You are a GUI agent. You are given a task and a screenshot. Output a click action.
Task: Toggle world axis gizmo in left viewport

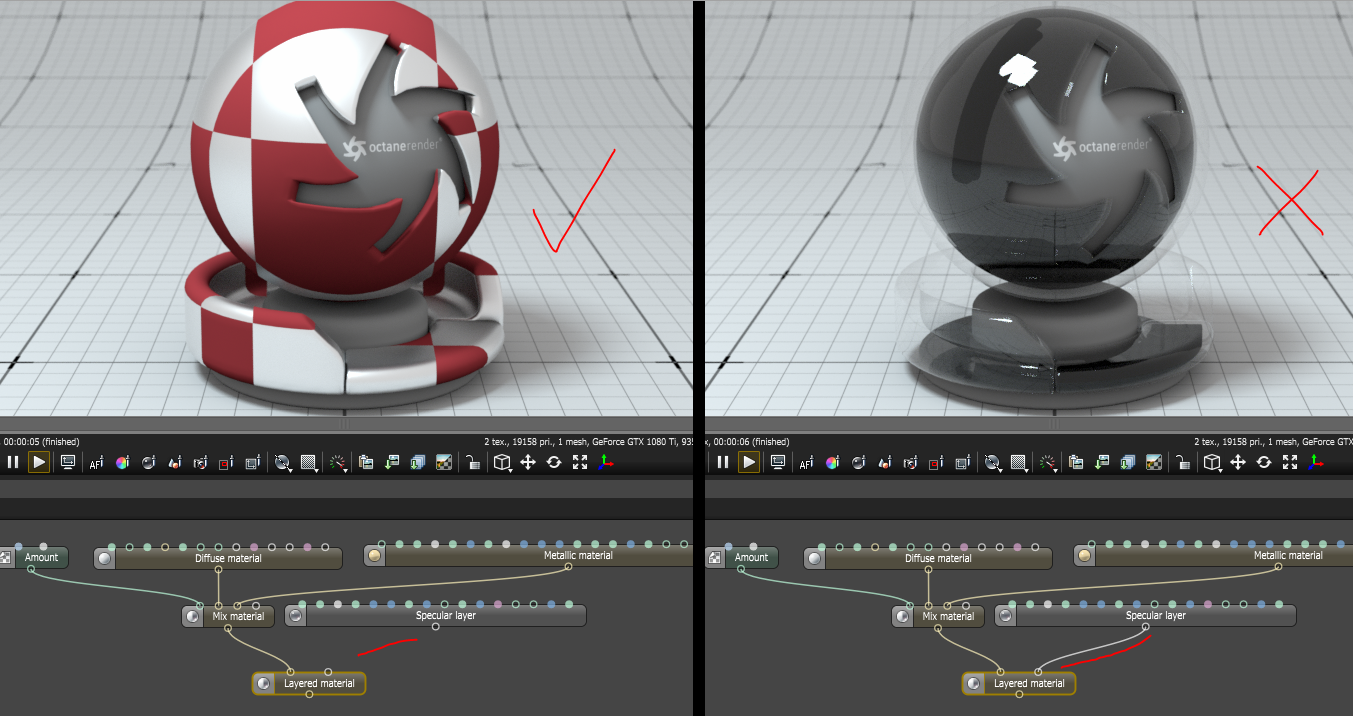point(606,462)
